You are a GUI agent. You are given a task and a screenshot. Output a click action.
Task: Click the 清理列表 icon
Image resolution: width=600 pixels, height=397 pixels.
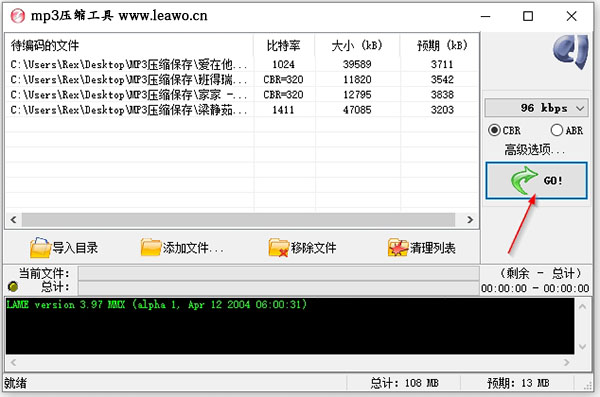tap(398, 247)
